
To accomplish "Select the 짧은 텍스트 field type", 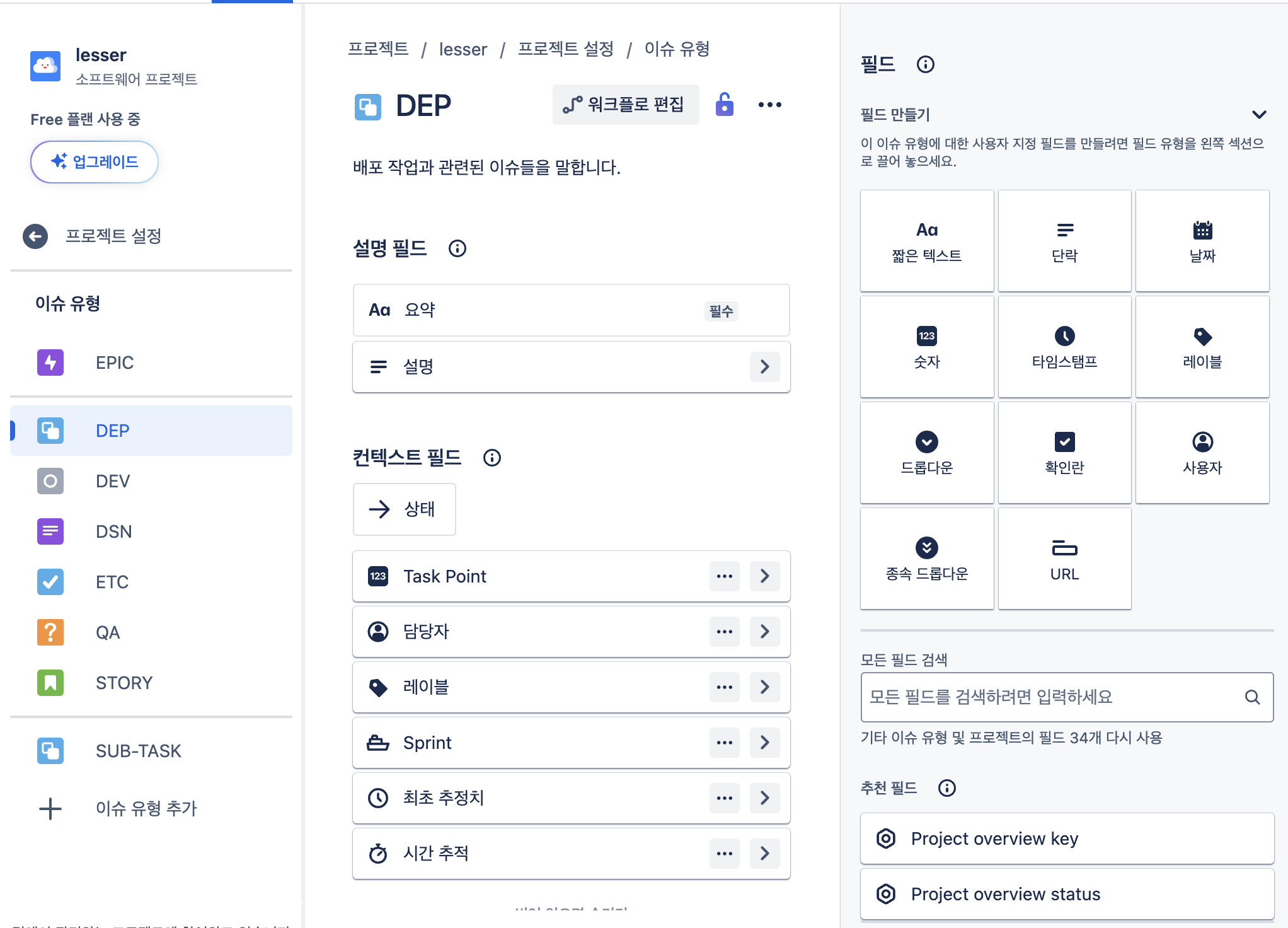I will click(x=926, y=240).
